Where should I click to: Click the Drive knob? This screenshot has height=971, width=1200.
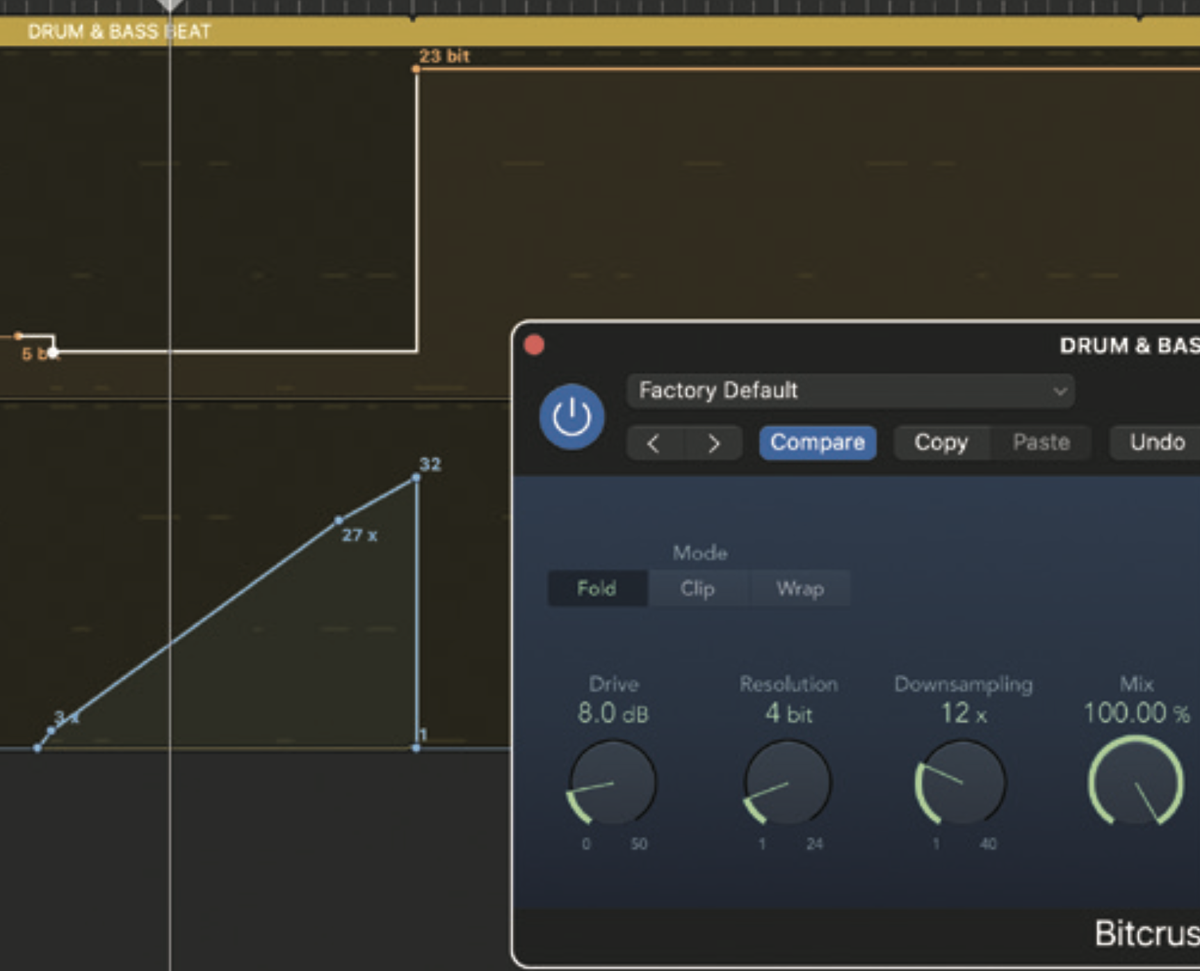pos(612,783)
